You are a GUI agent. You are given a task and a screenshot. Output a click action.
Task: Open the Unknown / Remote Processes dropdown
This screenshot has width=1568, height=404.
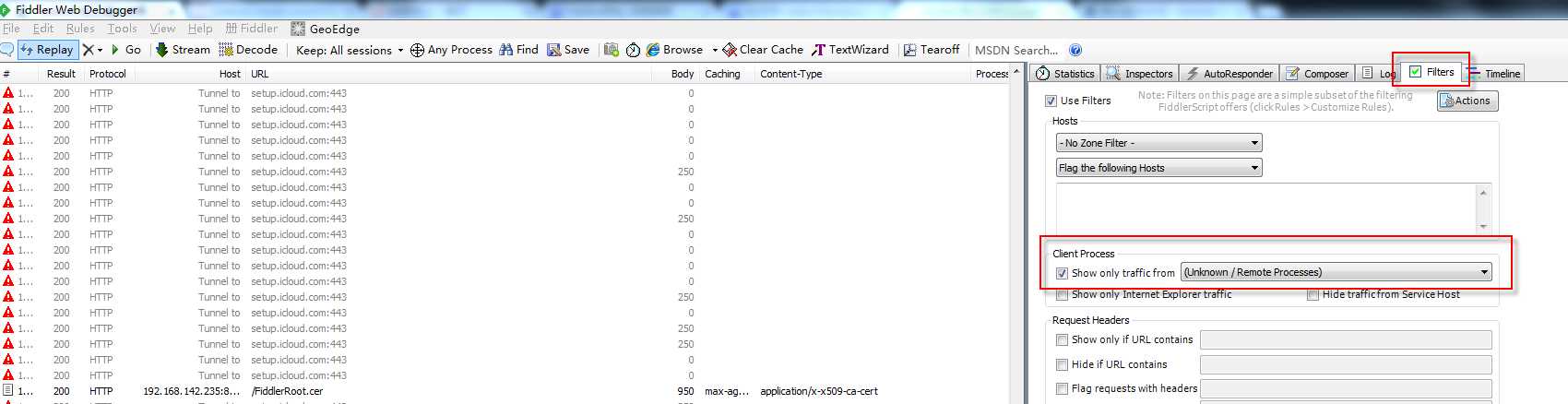coord(1336,272)
